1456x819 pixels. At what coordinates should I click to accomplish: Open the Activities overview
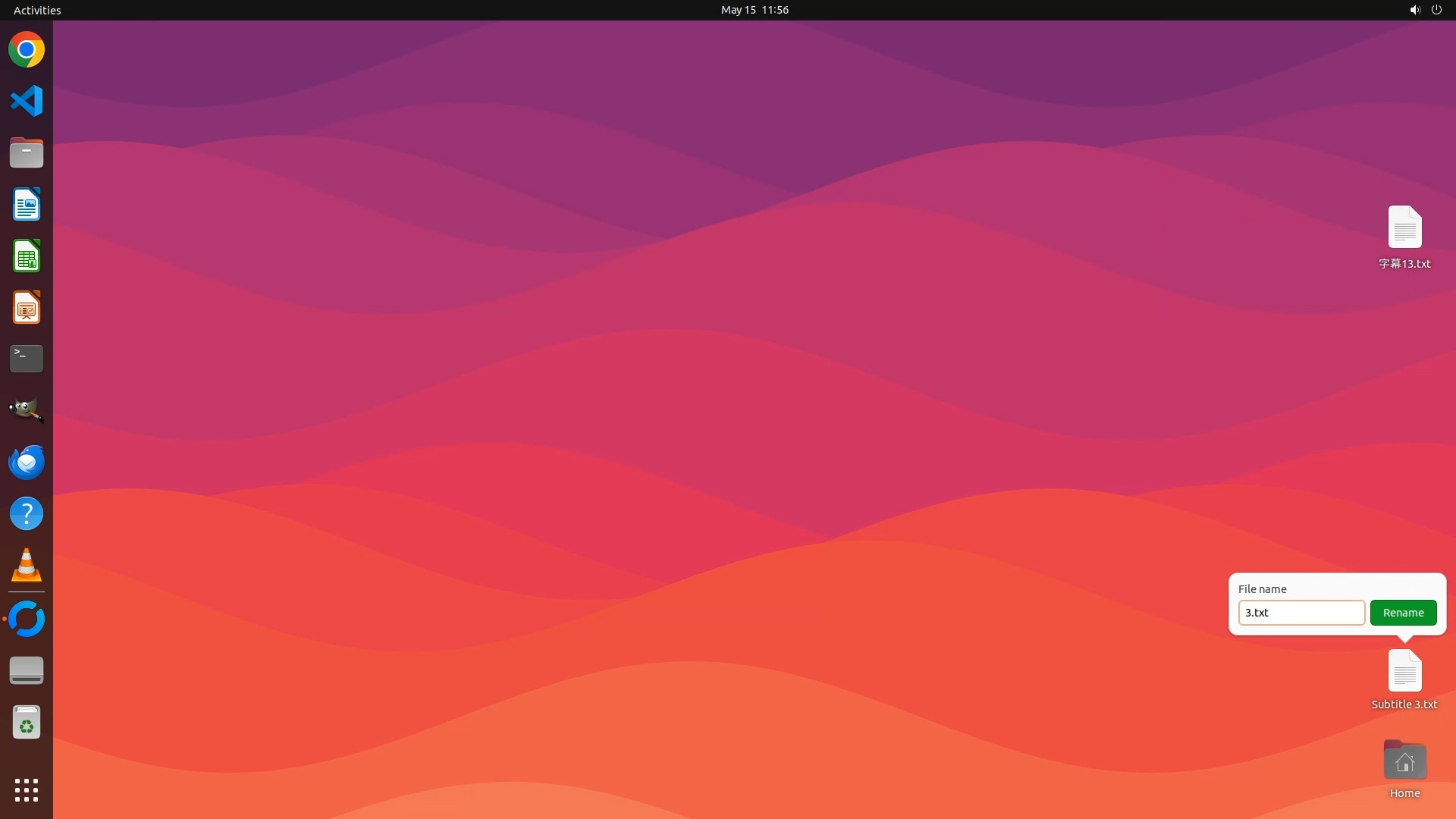click(x=37, y=10)
